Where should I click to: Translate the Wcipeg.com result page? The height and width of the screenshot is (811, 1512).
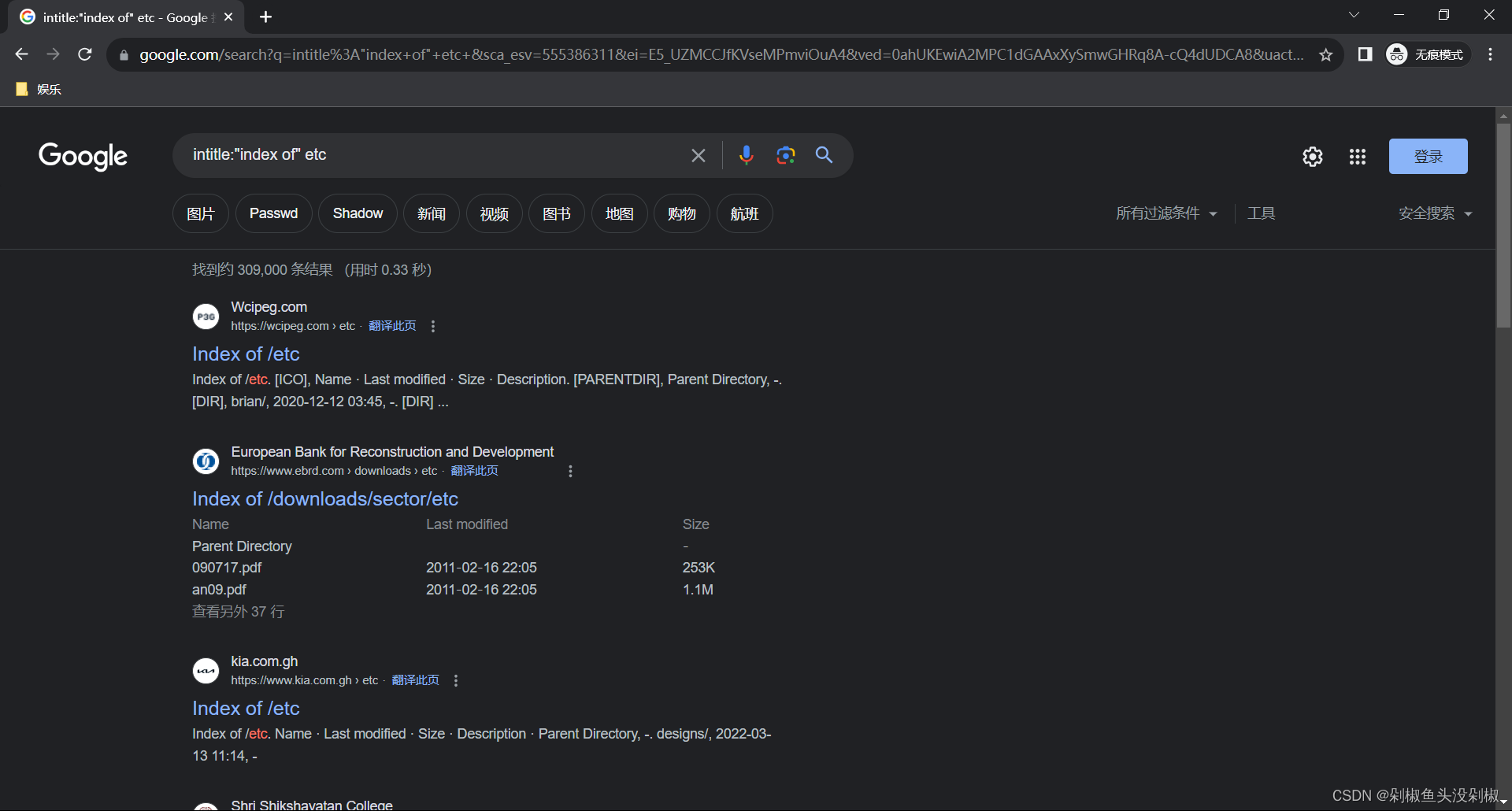click(x=392, y=326)
